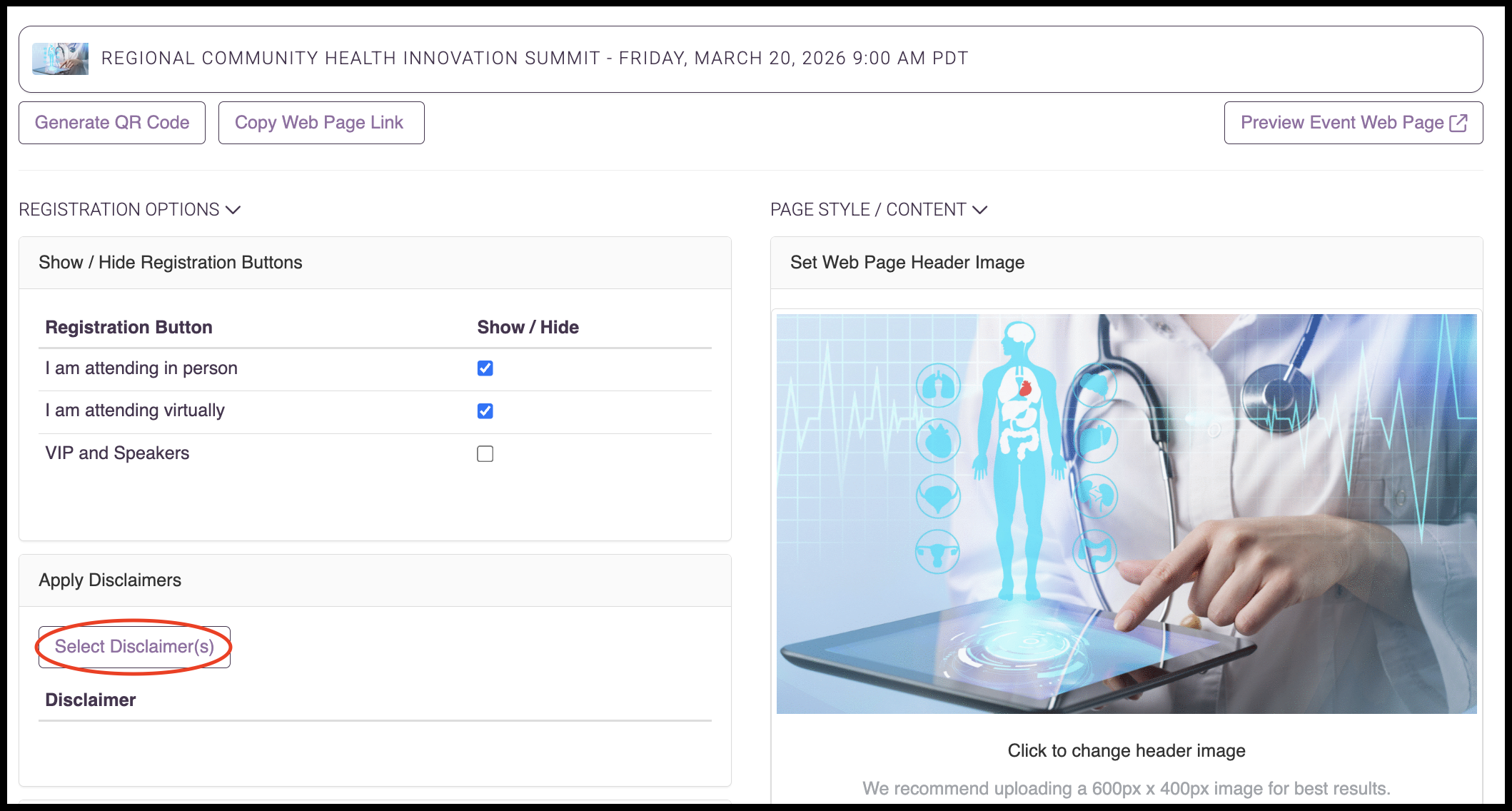The image size is (1512, 811).
Task: Collapse the Registration Options section
Action: pos(130,209)
